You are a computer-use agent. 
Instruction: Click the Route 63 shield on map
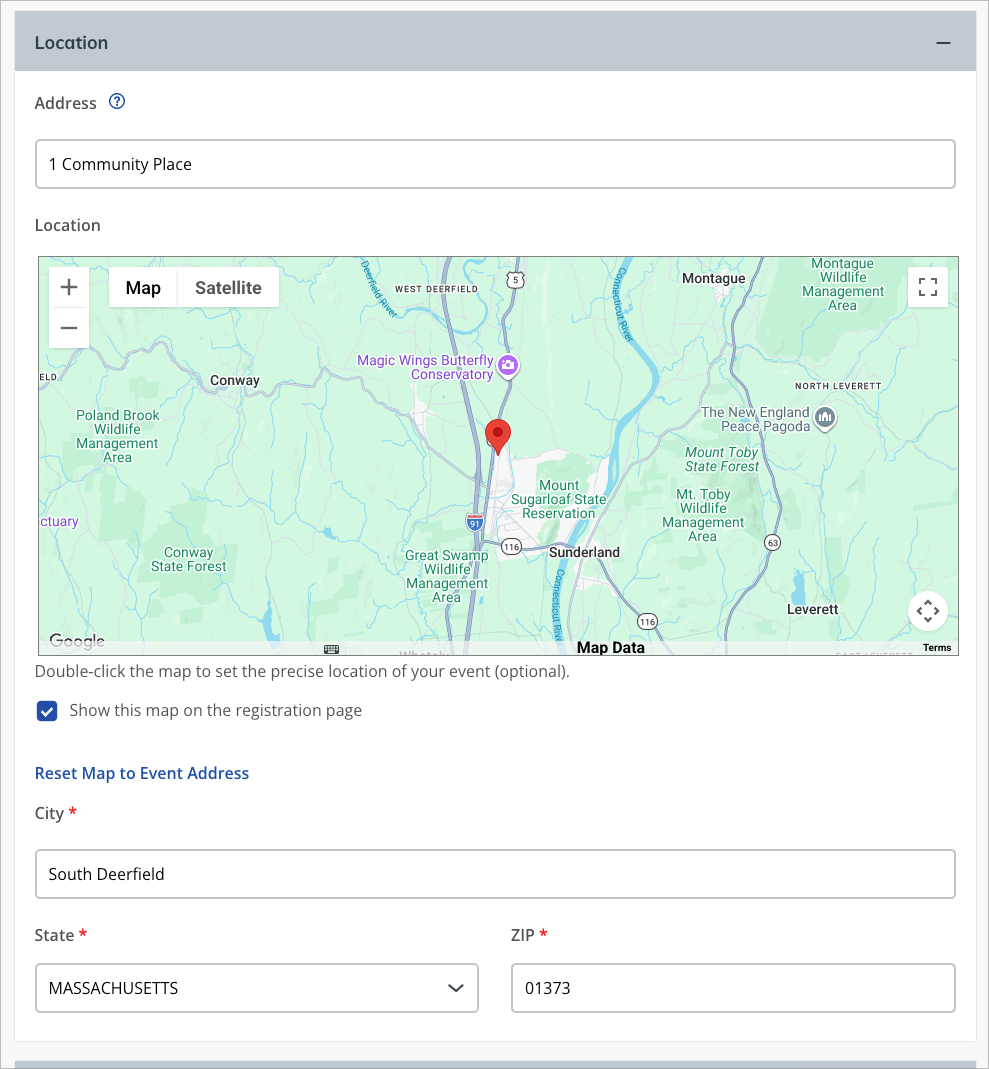[772, 543]
